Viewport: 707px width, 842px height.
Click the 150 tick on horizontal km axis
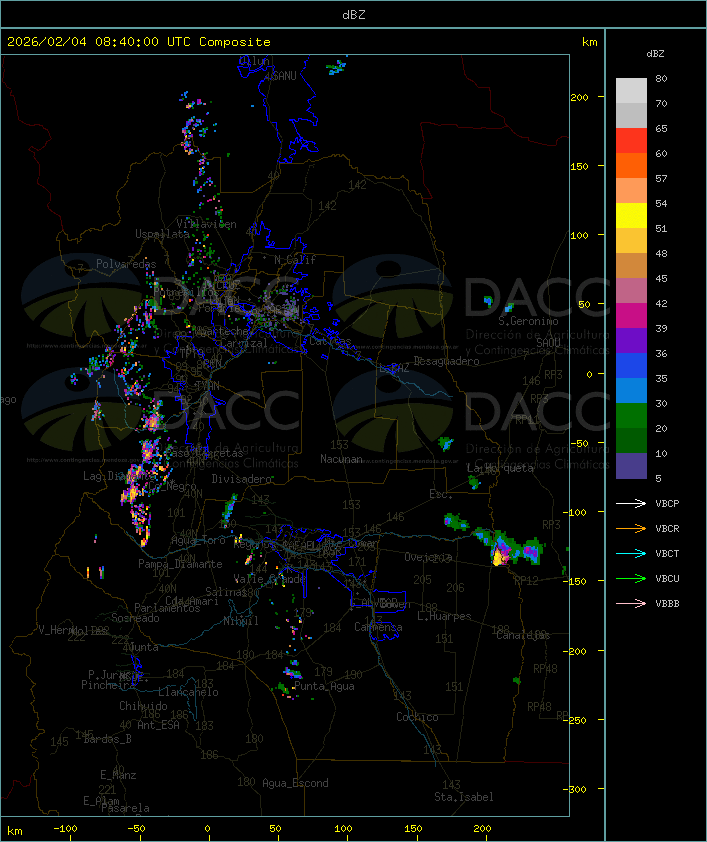[x=413, y=829]
